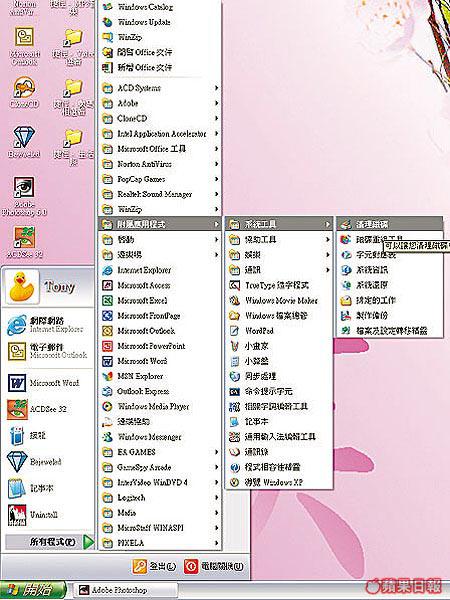Image resolution: width=450 pixels, height=600 pixels.
Task: Open Microsoft Word in pinned start list
Action: 47,383
